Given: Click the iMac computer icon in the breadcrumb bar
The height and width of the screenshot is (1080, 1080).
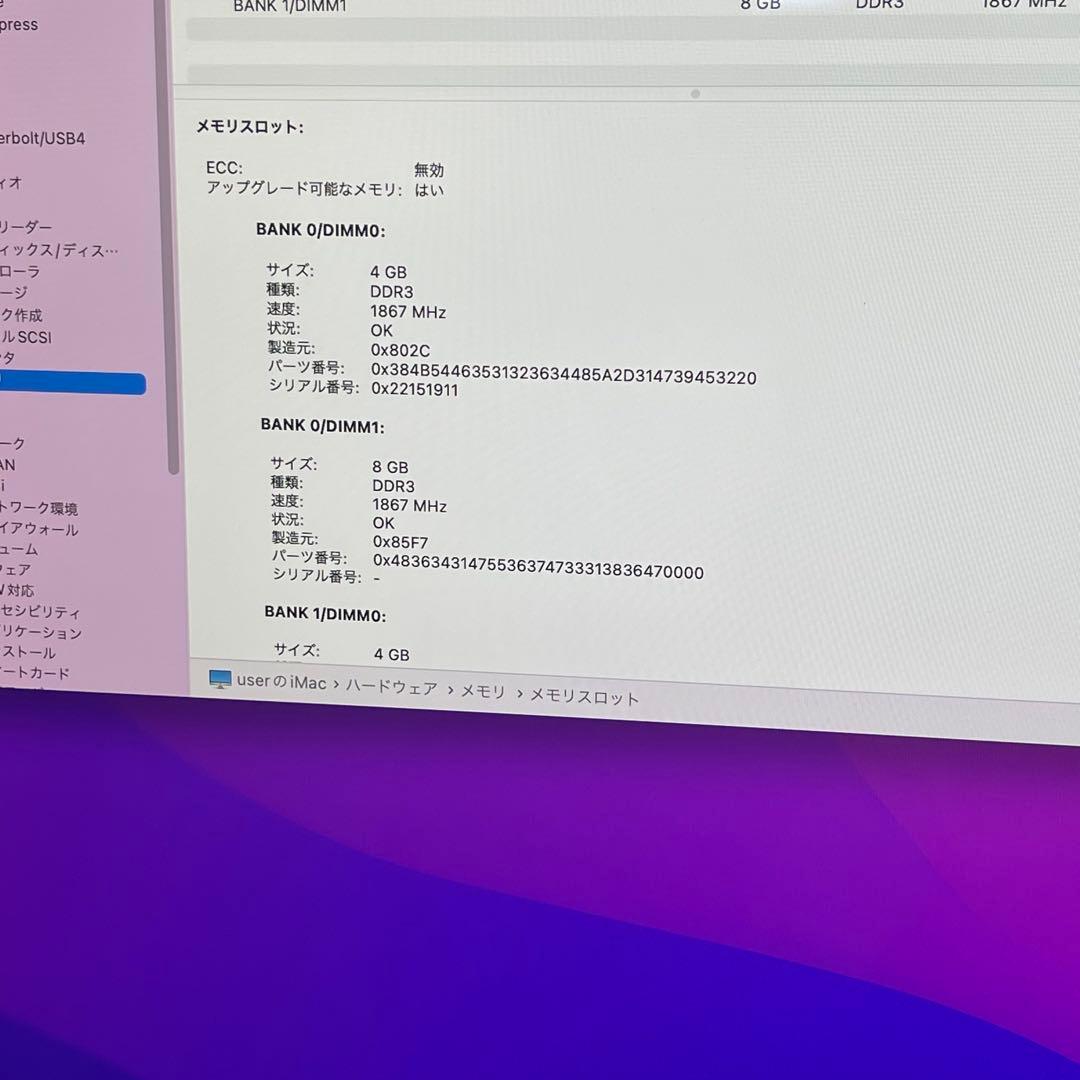Looking at the screenshot, I should 220,681.
